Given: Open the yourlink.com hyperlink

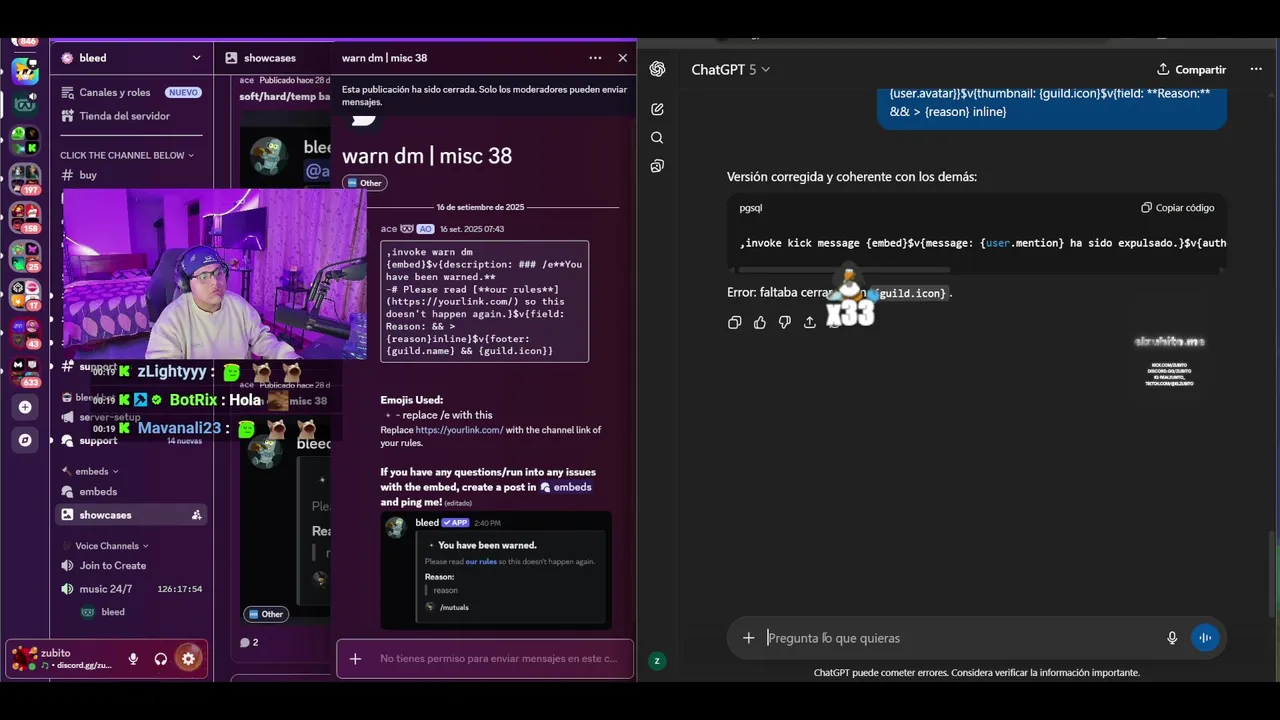Looking at the screenshot, I should click(459, 430).
